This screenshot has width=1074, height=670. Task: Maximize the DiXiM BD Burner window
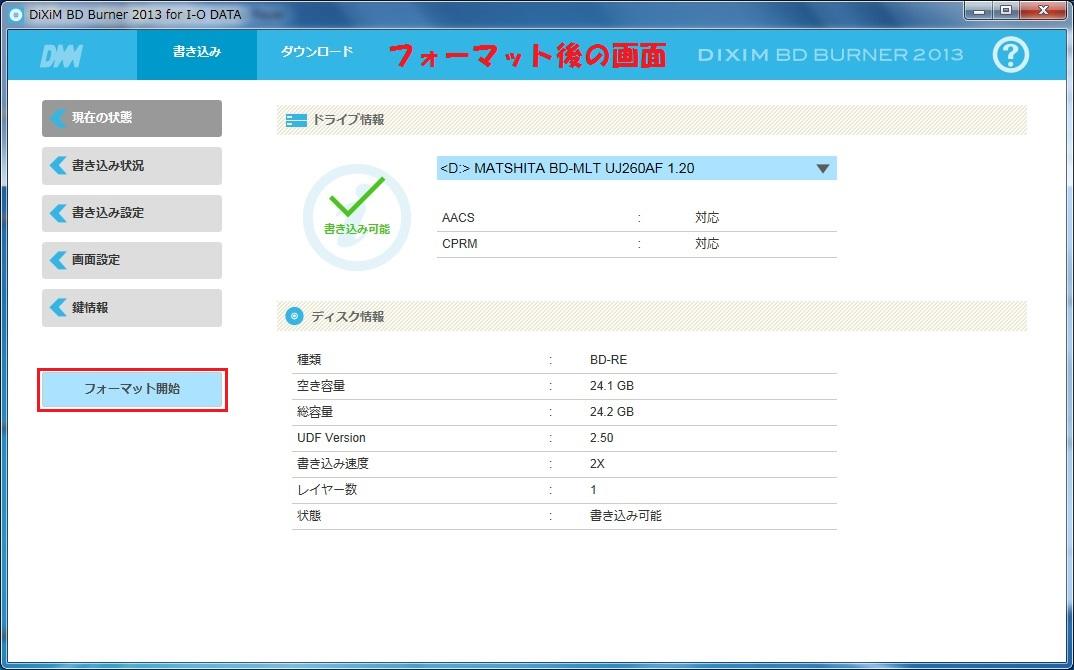1006,10
